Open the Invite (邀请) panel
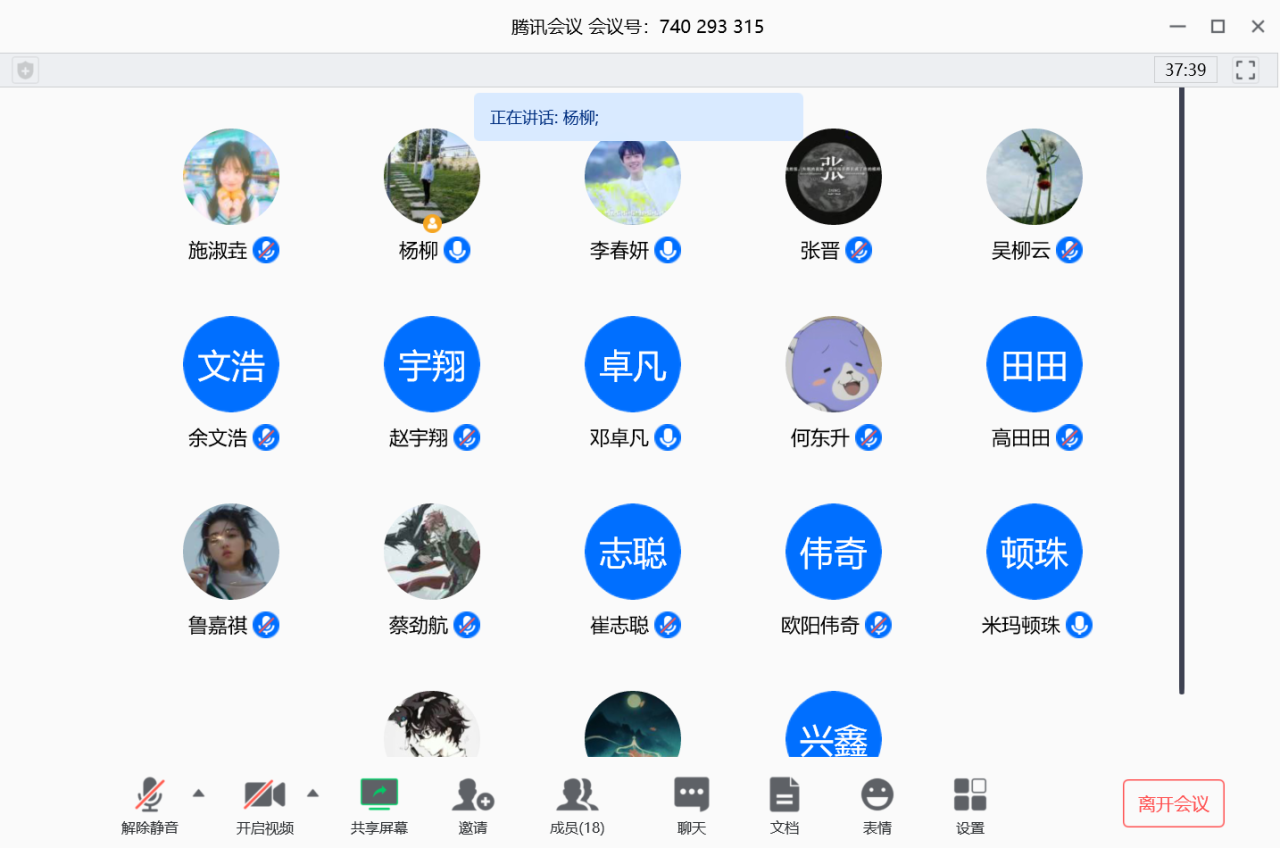The width and height of the screenshot is (1280, 848). coord(472,796)
